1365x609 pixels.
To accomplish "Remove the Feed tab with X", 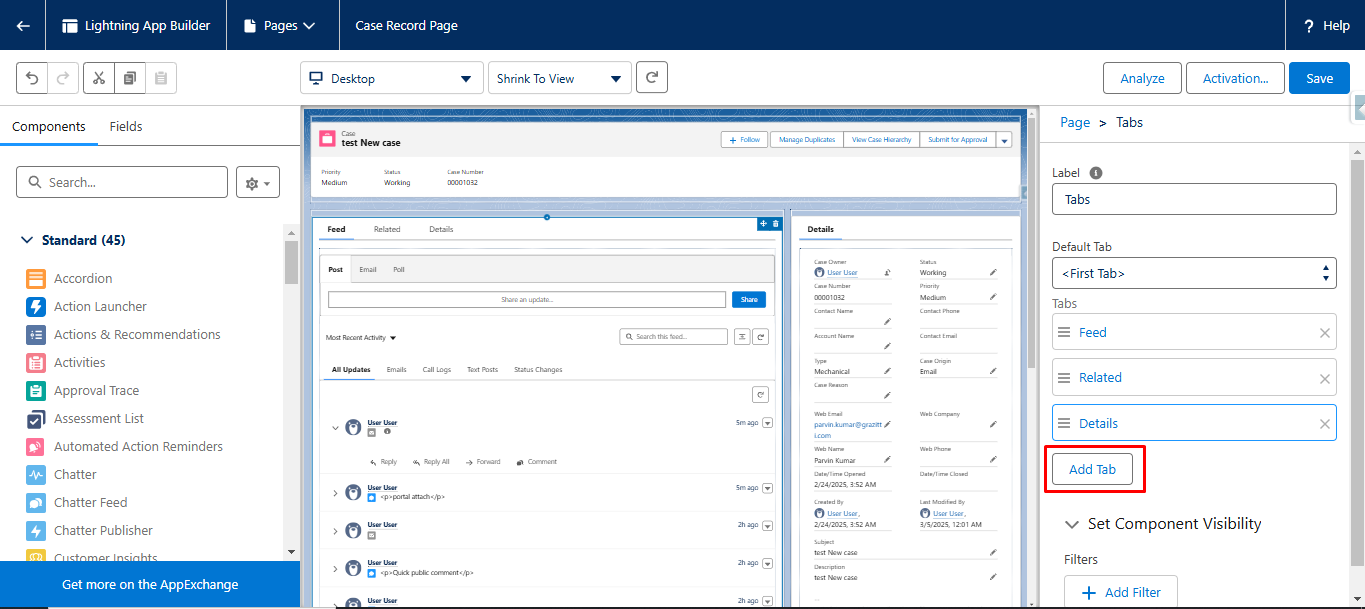I will pos(1325,333).
